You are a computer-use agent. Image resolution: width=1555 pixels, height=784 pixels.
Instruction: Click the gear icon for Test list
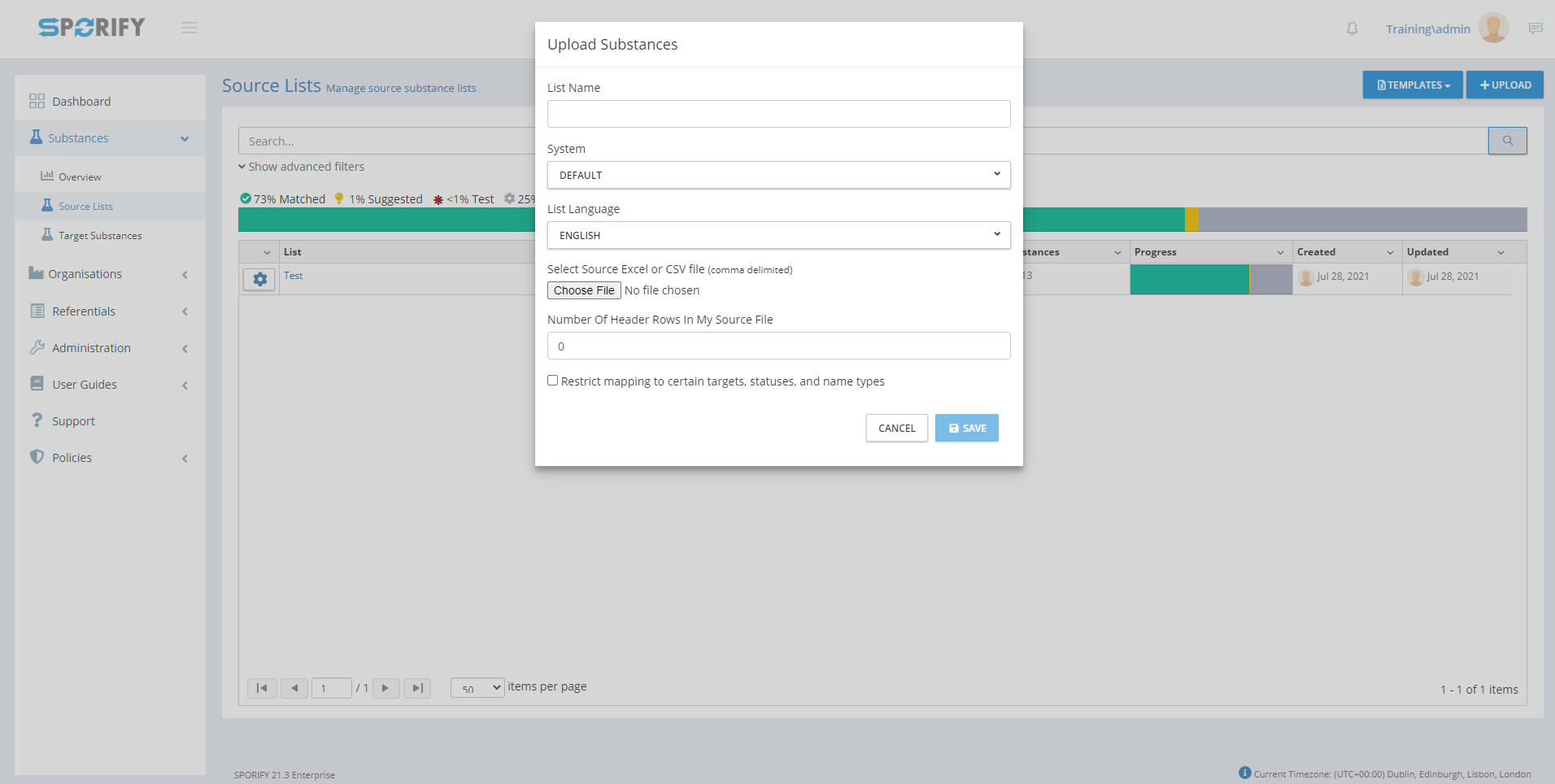pyautogui.click(x=259, y=279)
